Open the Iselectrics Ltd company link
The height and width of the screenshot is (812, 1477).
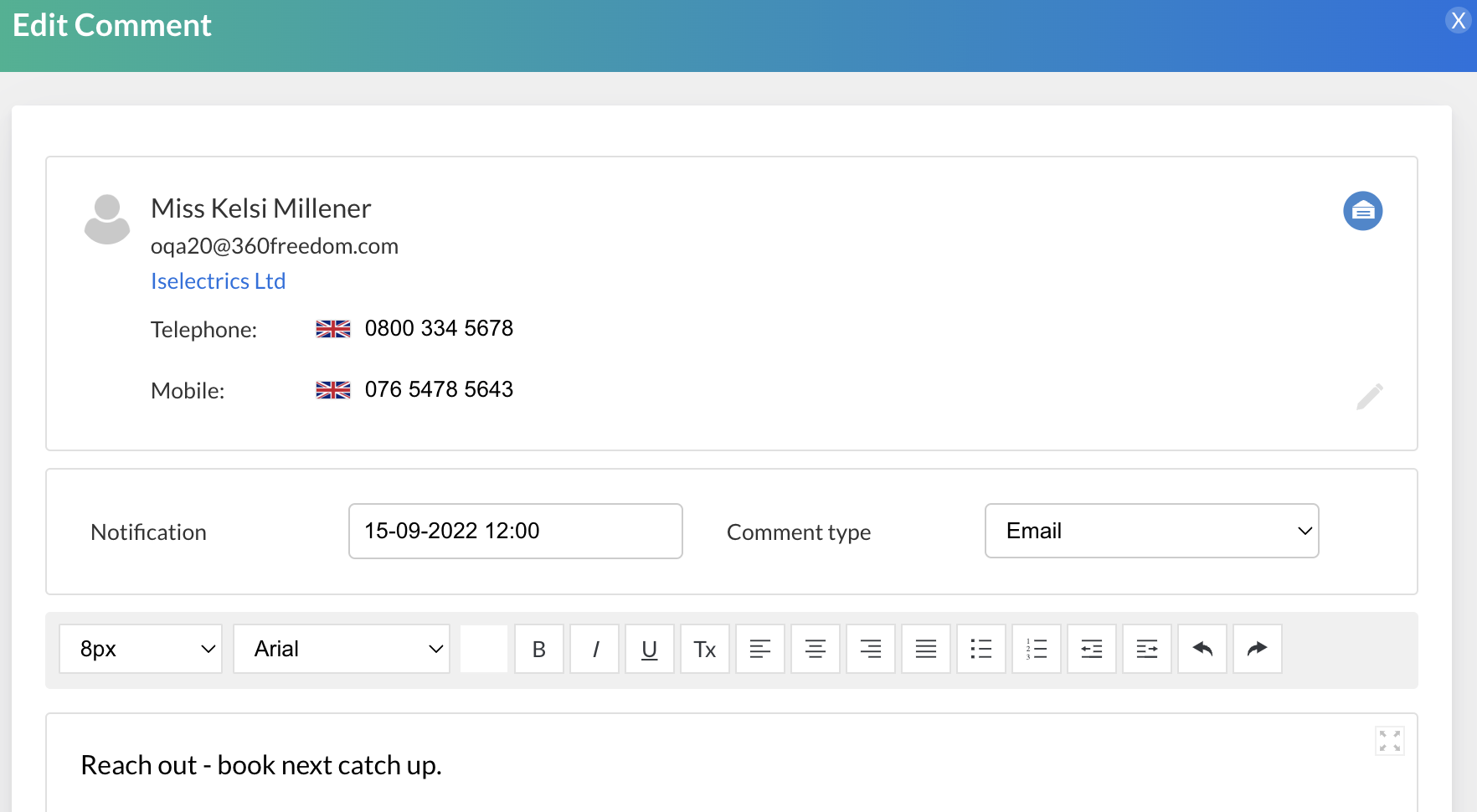(218, 280)
